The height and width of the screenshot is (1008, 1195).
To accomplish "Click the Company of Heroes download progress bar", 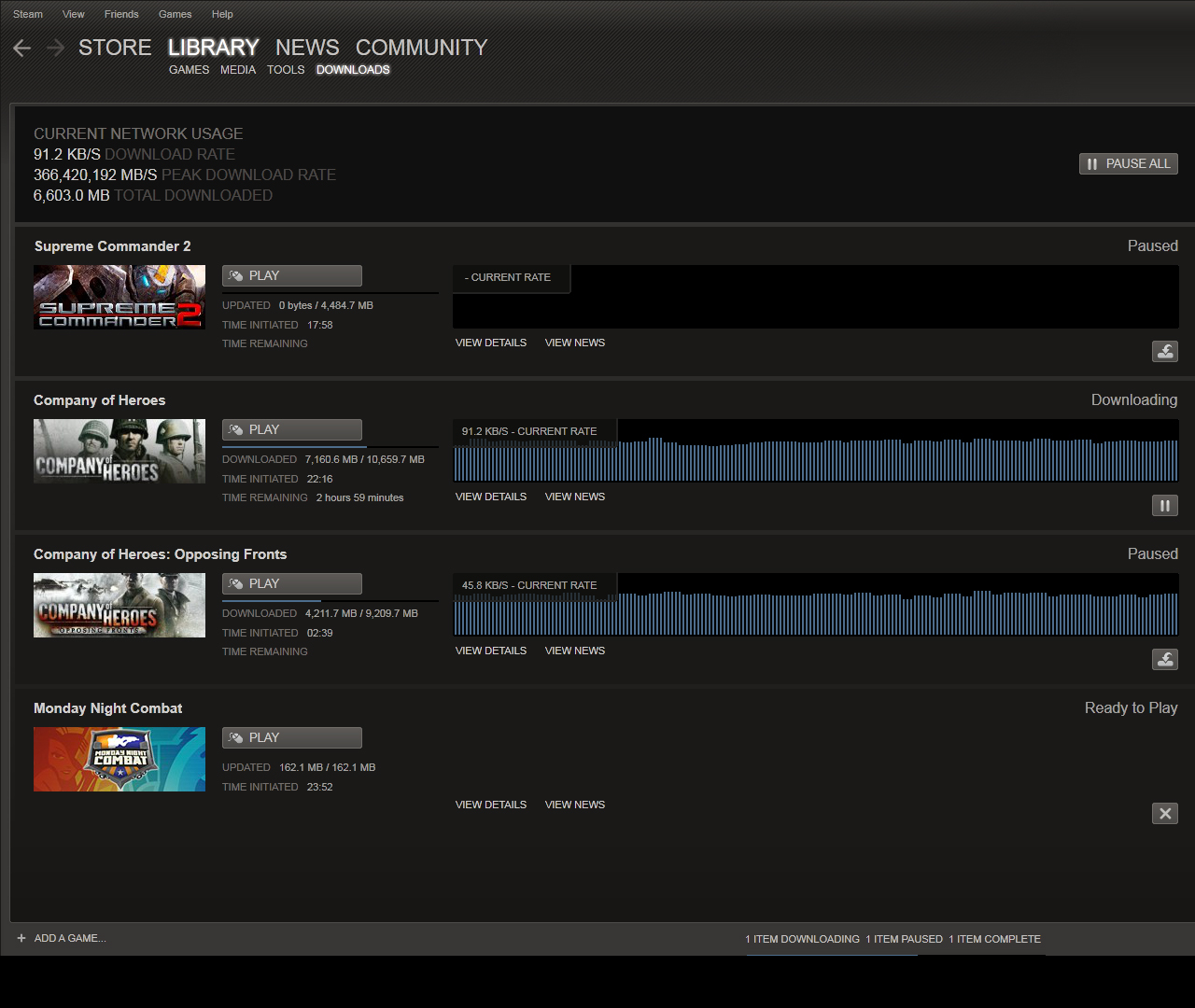I will pyautogui.click(x=330, y=447).
